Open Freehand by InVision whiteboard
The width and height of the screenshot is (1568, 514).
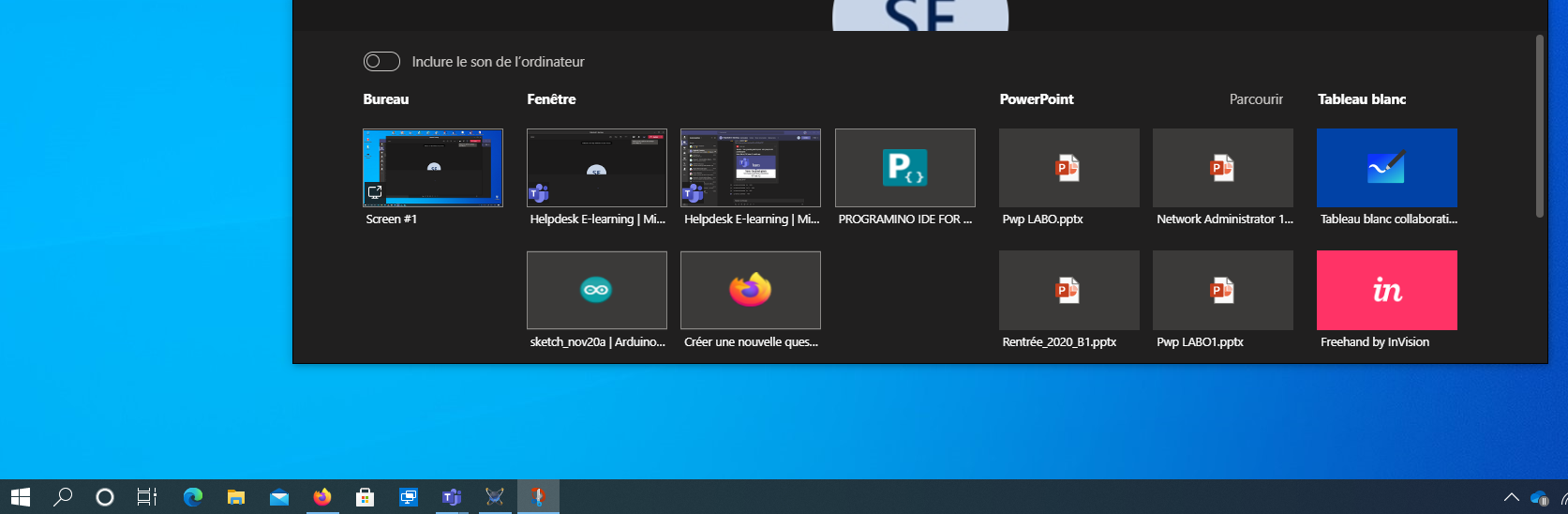[x=1387, y=290]
